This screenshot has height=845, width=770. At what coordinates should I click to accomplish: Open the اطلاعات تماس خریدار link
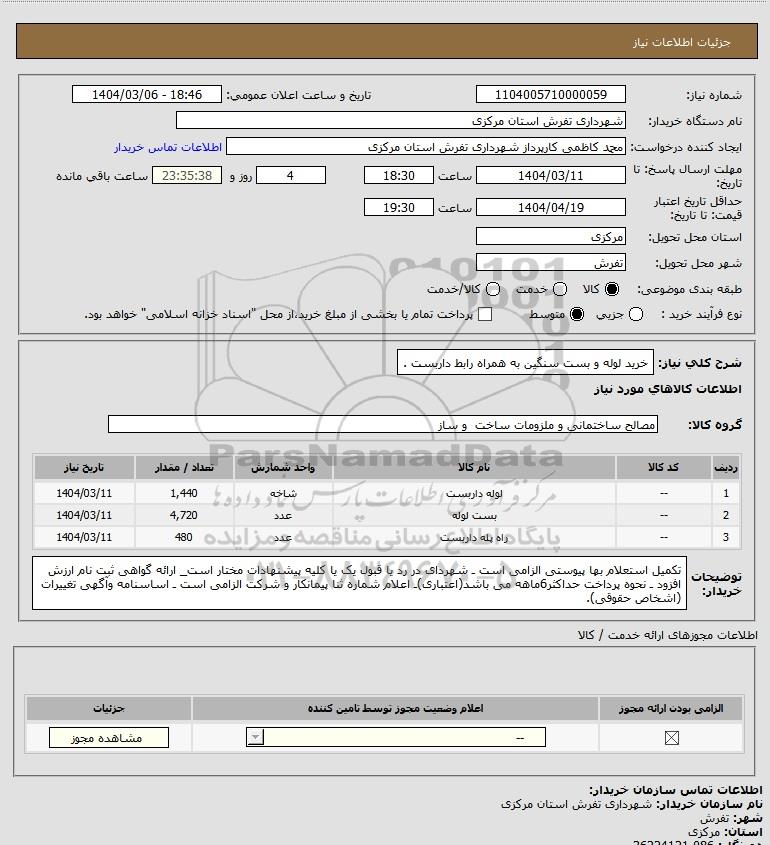[168, 147]
